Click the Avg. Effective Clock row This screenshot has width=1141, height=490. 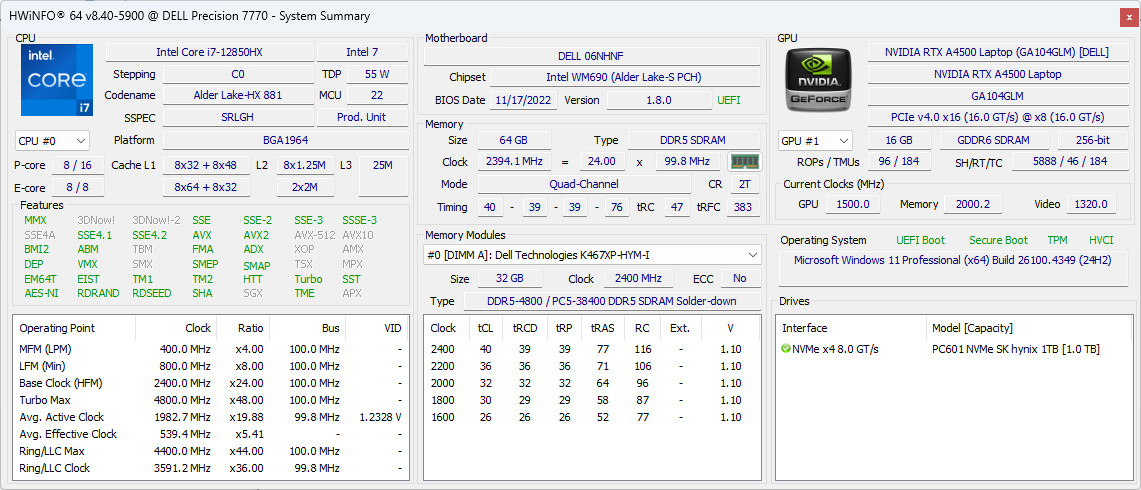[x=210, y=434]
